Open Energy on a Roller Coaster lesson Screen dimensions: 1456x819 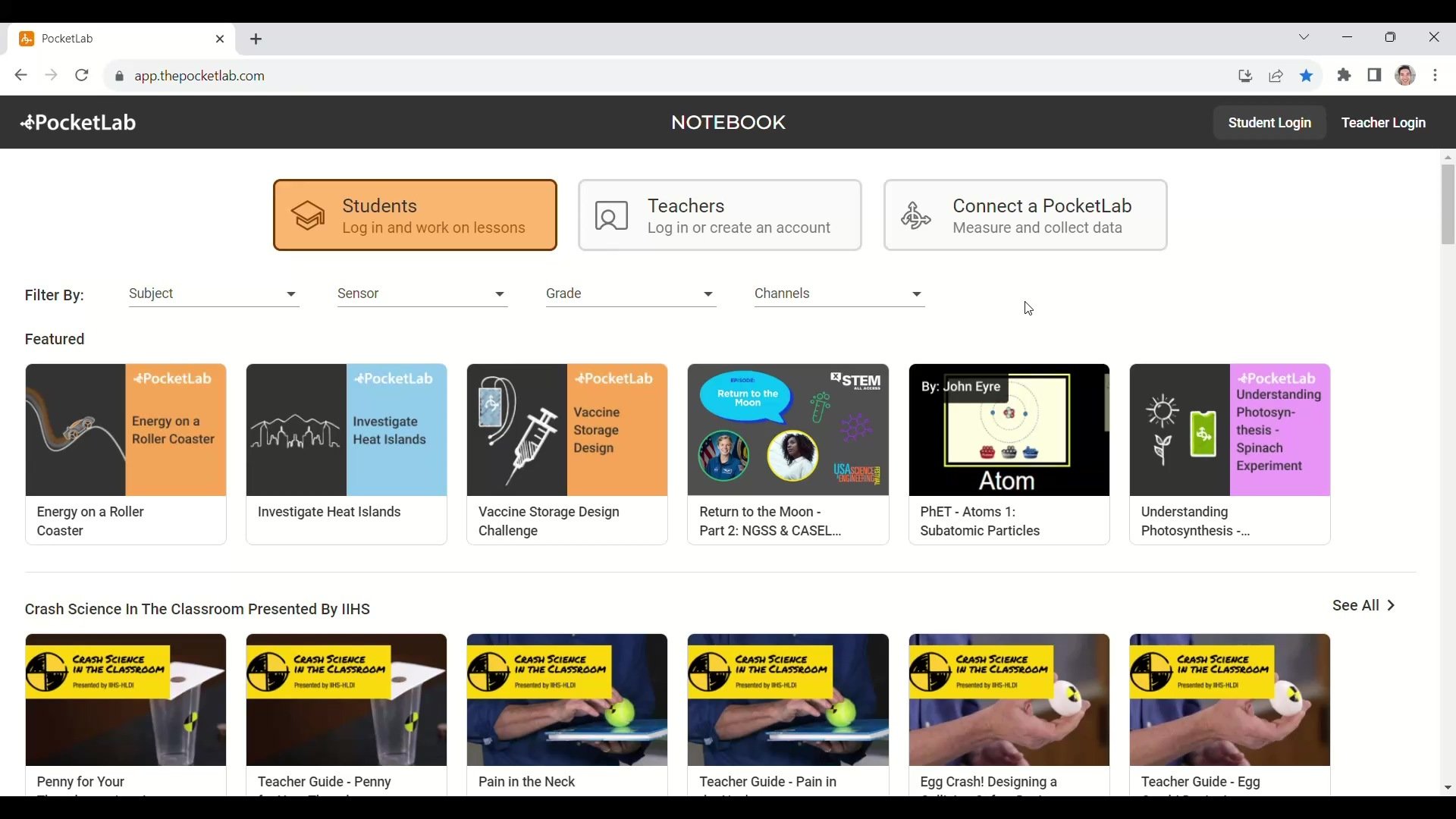click(126, 453)
